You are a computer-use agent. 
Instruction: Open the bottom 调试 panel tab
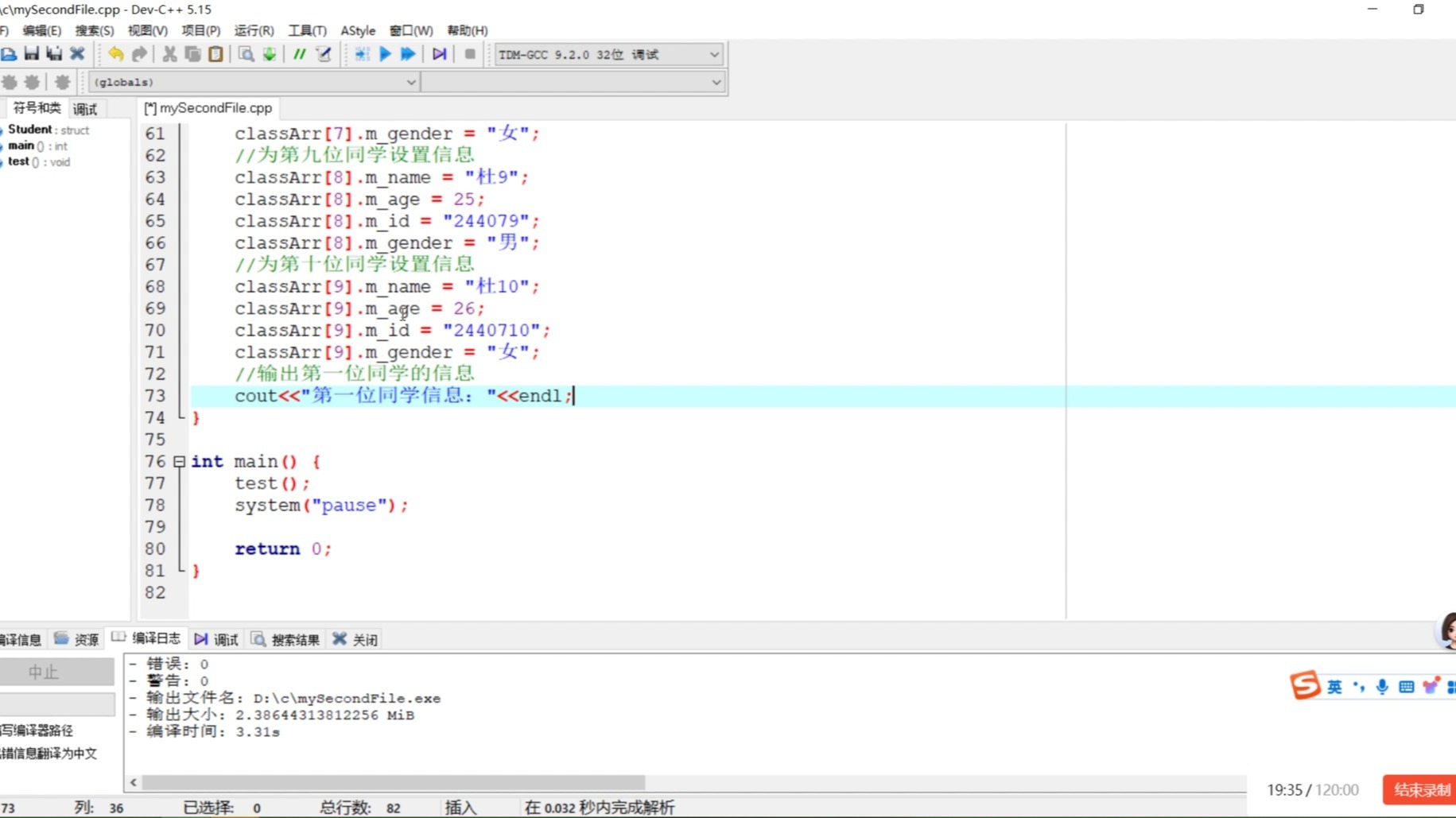point(216,639)
